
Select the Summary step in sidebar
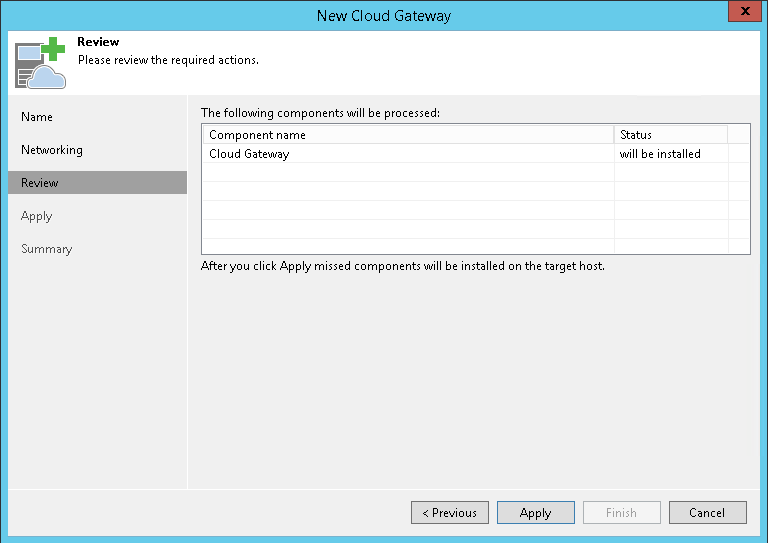(47, 249)
